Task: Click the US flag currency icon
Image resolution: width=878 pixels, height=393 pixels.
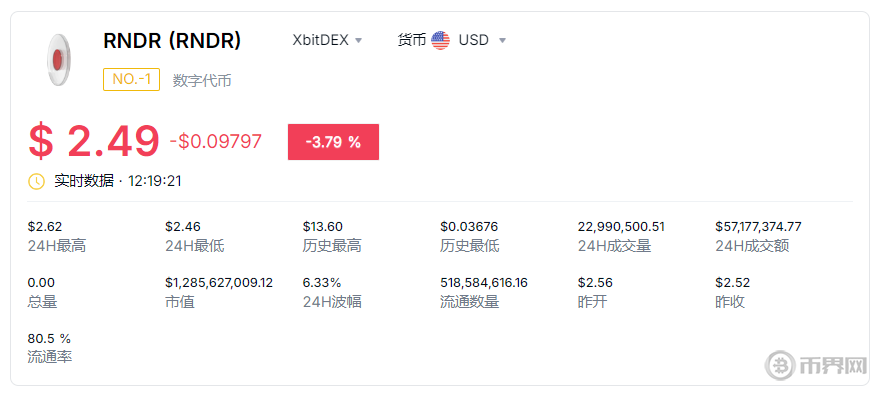Action: (x=441, y=40)
